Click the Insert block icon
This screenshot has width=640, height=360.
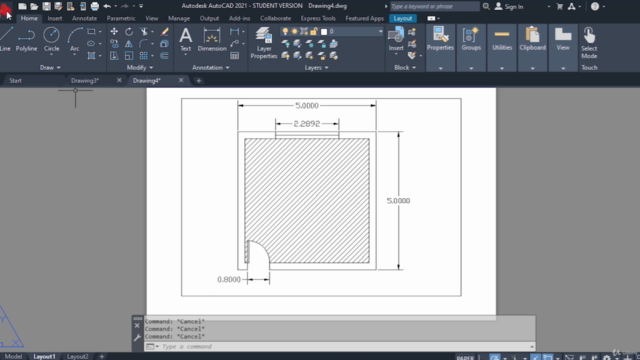[x=396, y=39]
